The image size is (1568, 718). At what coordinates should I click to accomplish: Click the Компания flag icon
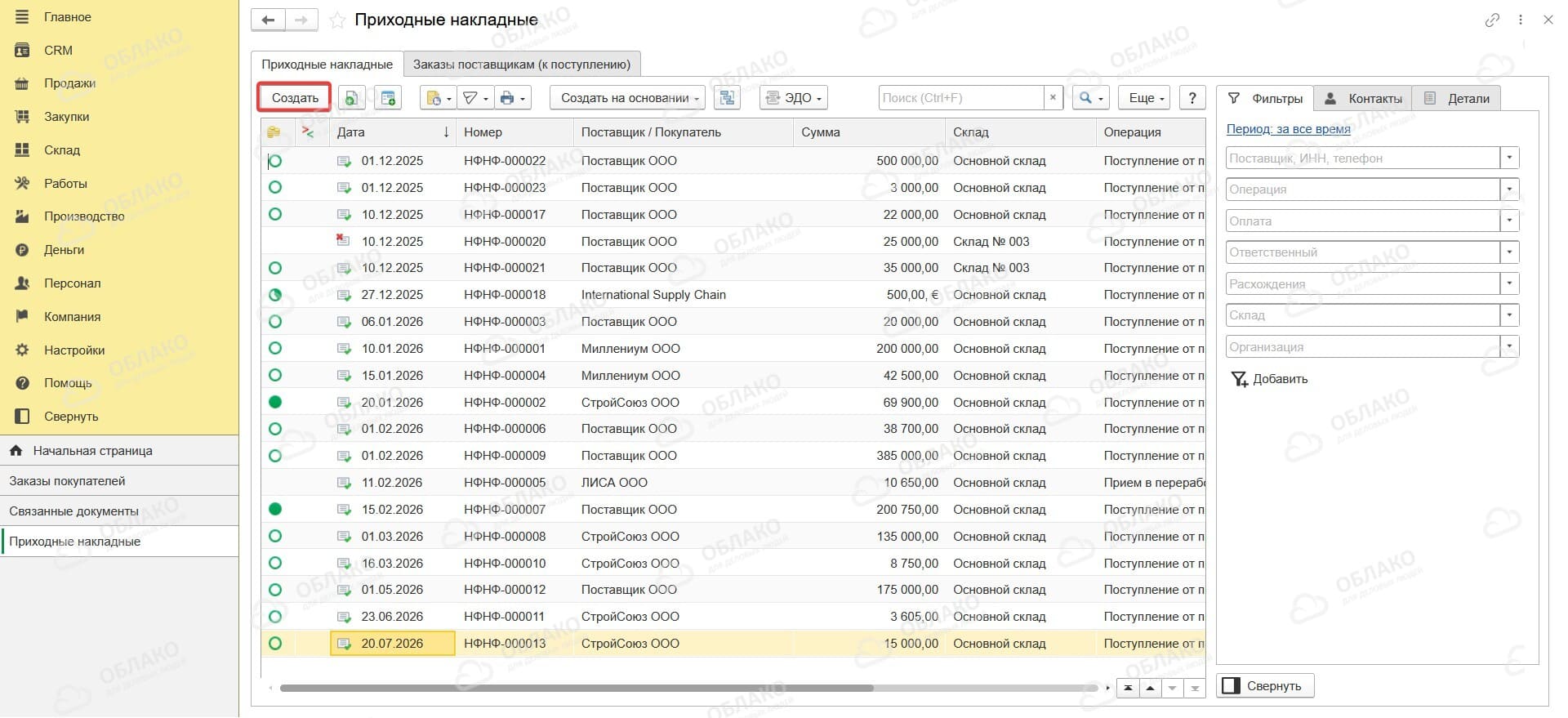point(22,316)
